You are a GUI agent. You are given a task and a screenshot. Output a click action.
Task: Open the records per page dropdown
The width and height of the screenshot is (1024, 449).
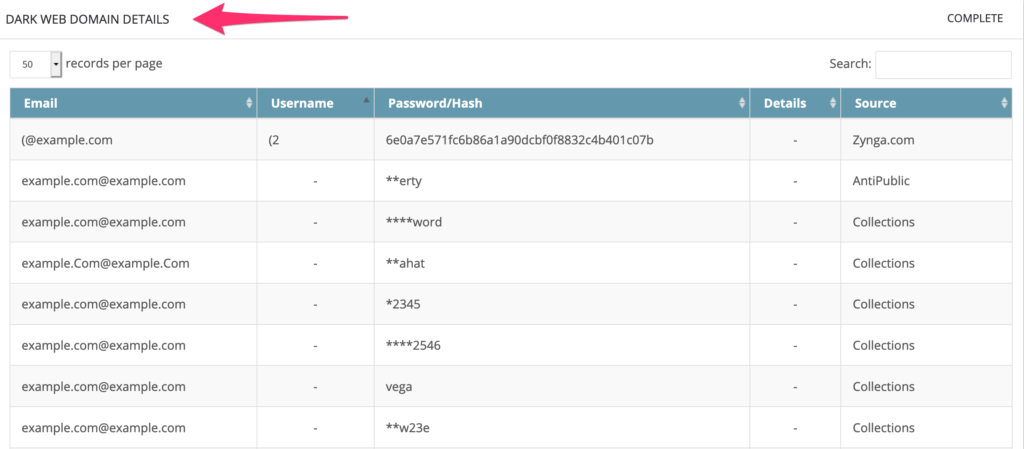click(36, 65)
